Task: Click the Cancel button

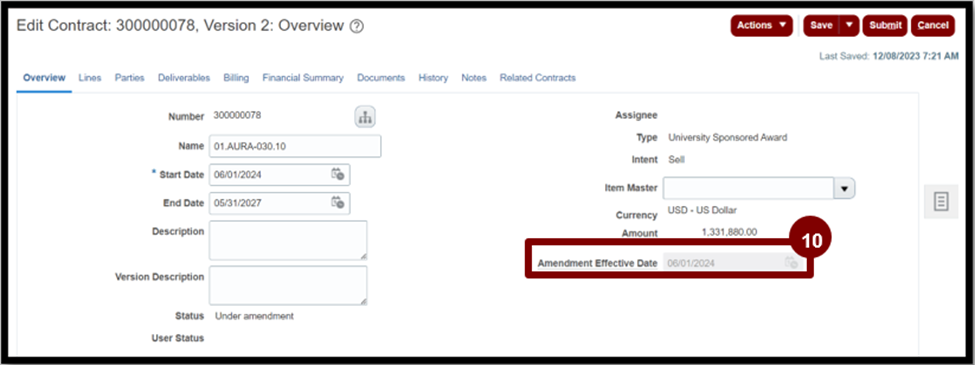Action: [933, 25]
